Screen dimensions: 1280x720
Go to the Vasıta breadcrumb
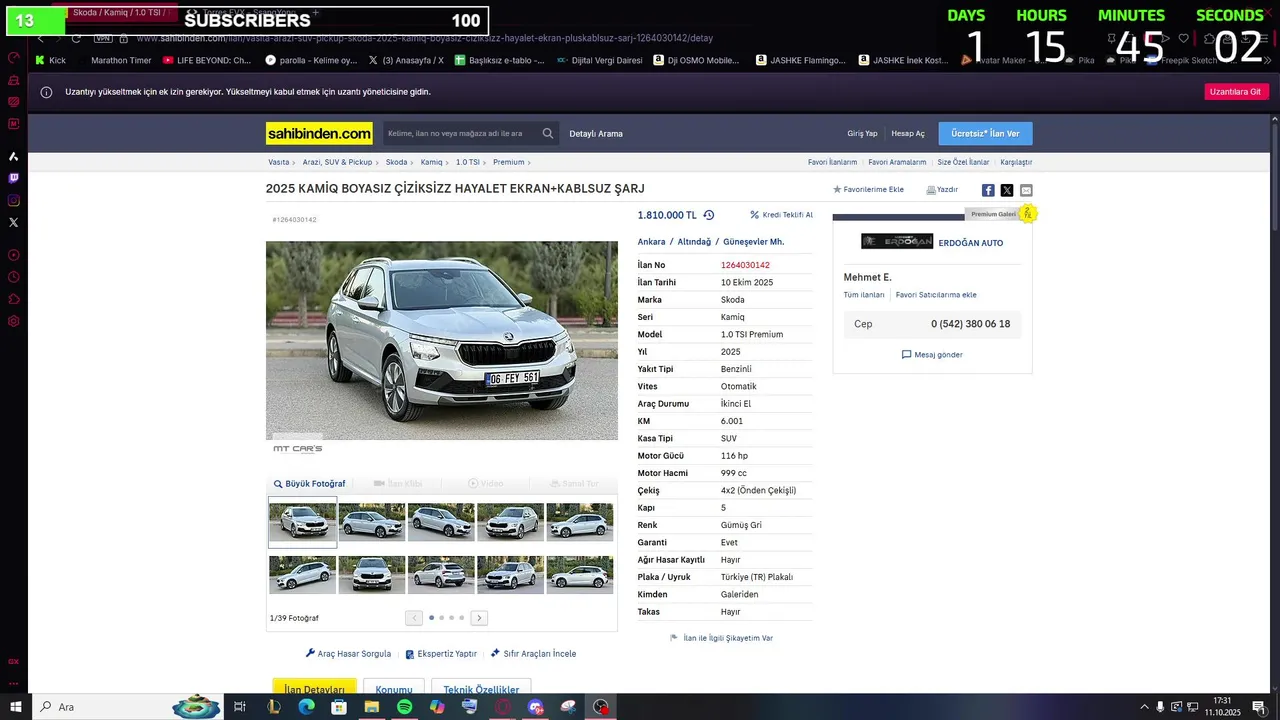point(279,162)
